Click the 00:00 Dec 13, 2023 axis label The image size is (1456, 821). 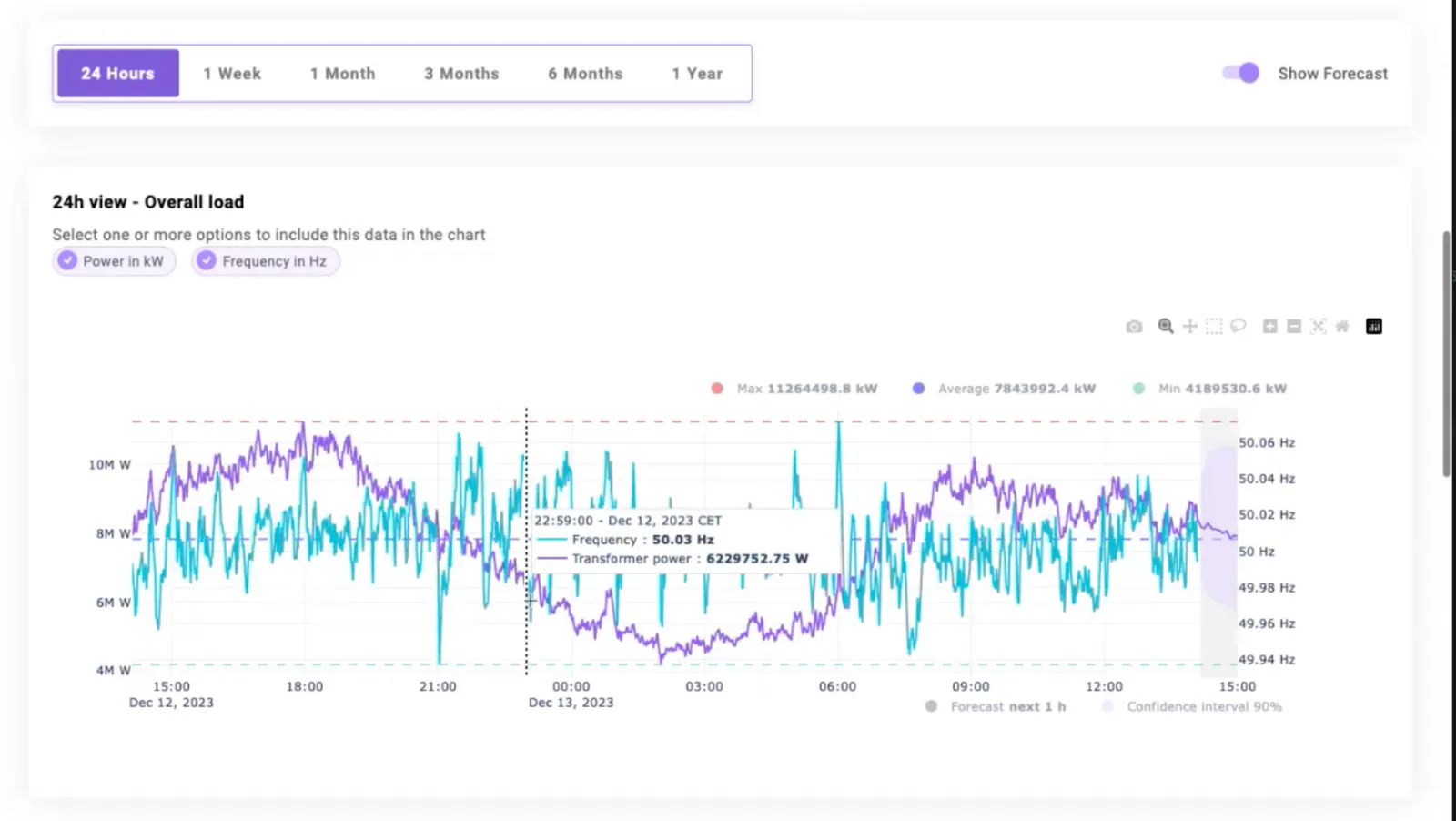coord(571,694)
